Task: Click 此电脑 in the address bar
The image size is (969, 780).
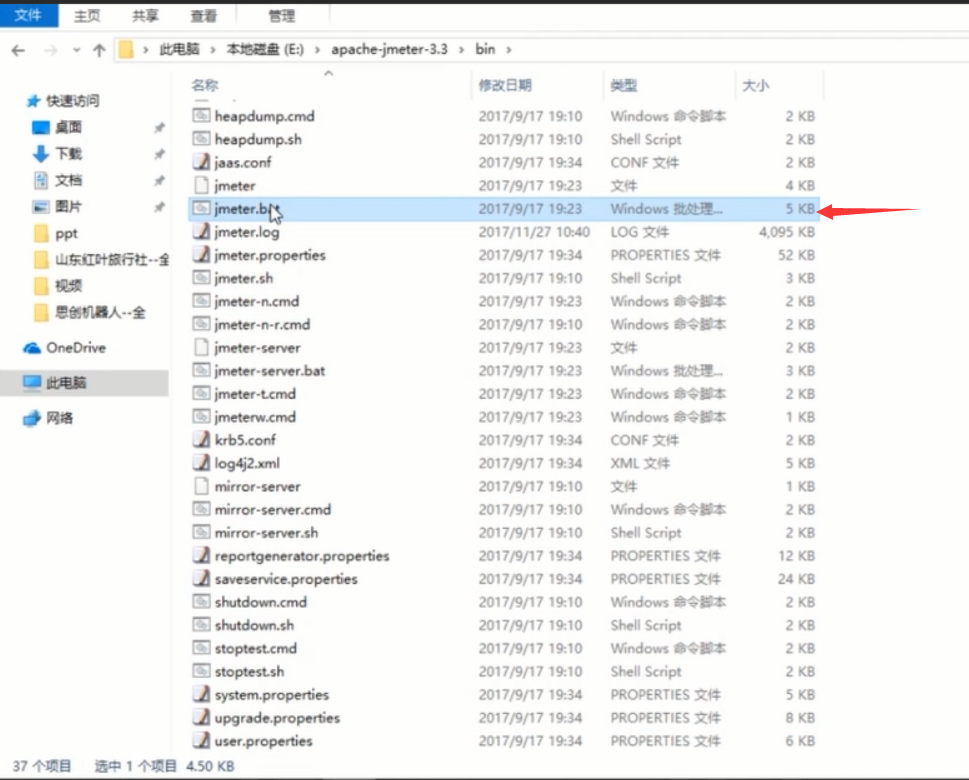Action: [179, 49]
